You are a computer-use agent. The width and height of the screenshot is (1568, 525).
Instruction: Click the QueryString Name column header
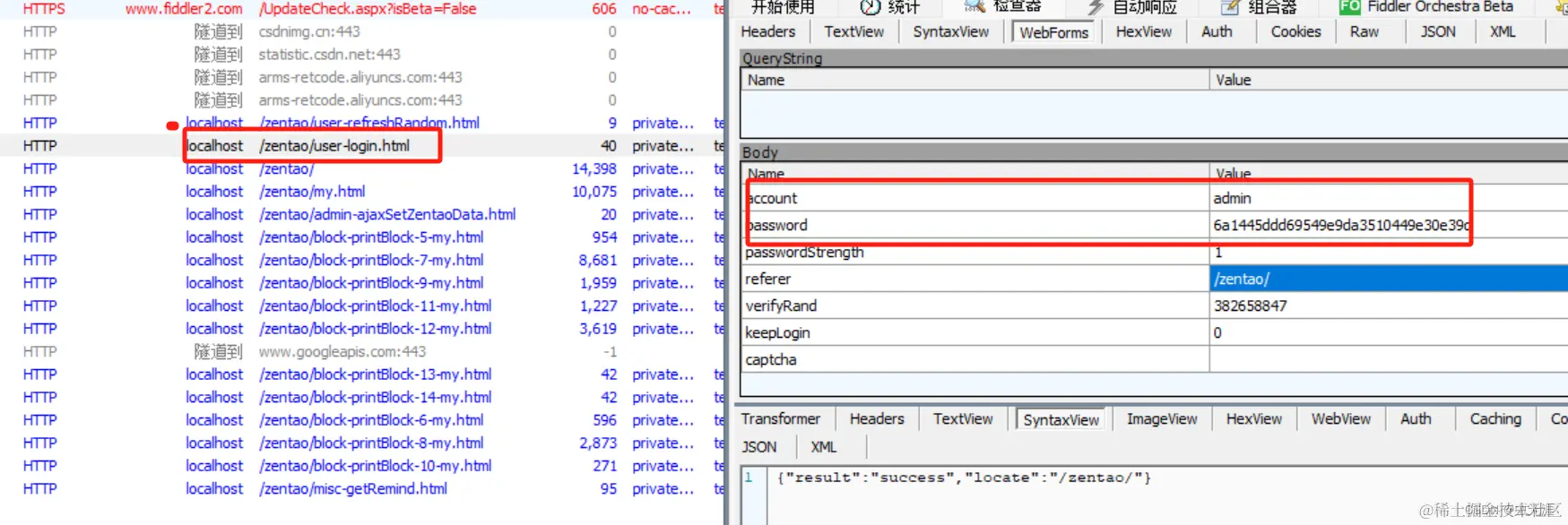point(975,80)
